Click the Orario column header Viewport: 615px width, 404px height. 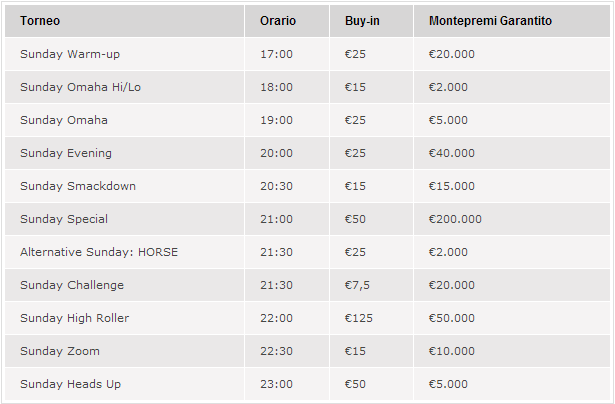(277, 21)
